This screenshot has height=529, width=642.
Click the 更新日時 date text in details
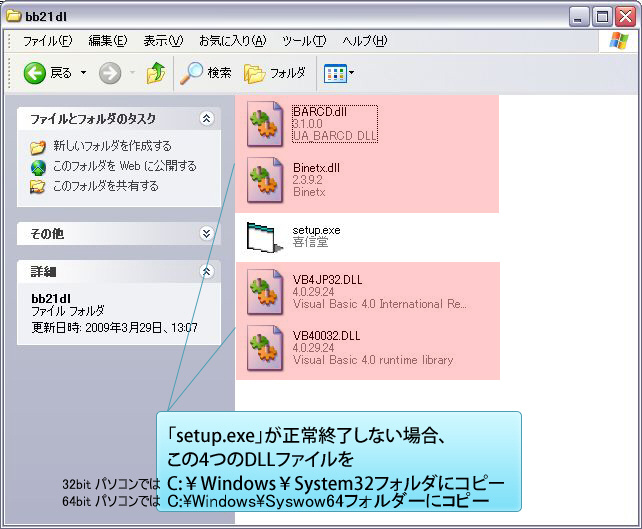click(114, 328)
